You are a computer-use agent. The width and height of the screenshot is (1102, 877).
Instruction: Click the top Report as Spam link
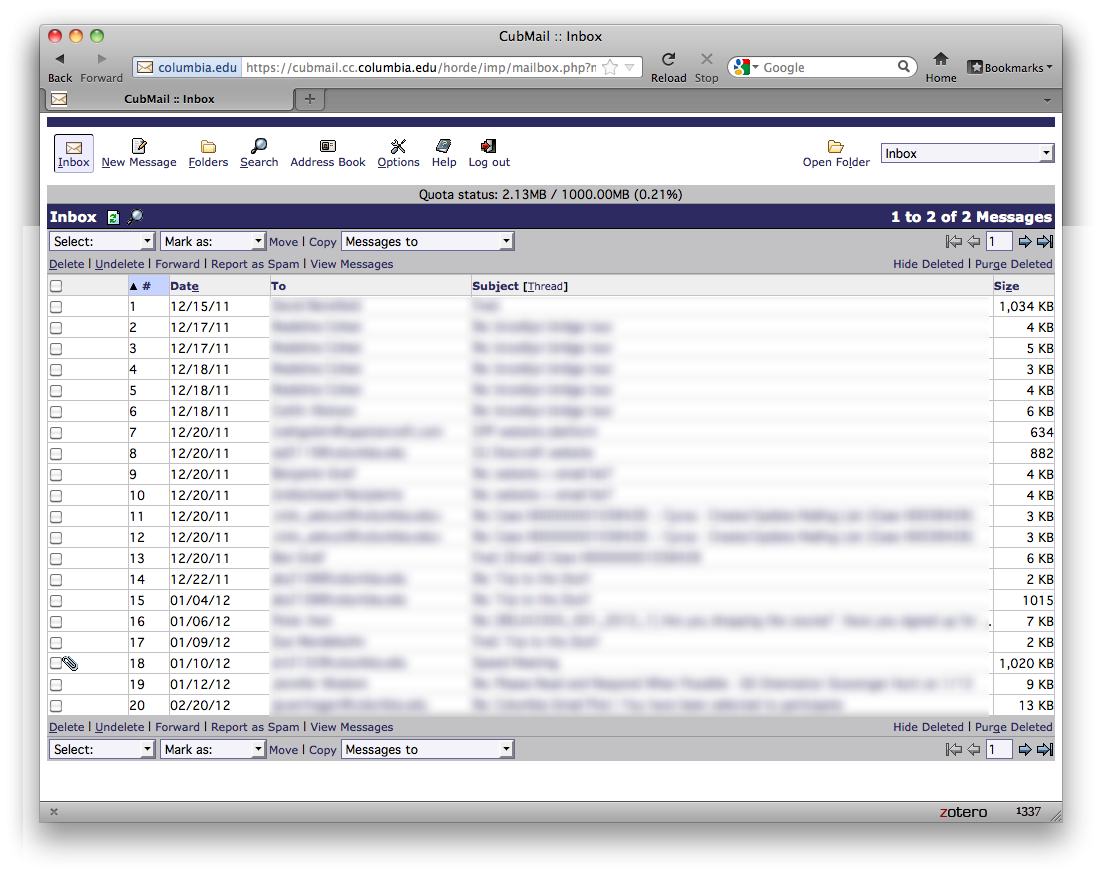coord(255,264)
